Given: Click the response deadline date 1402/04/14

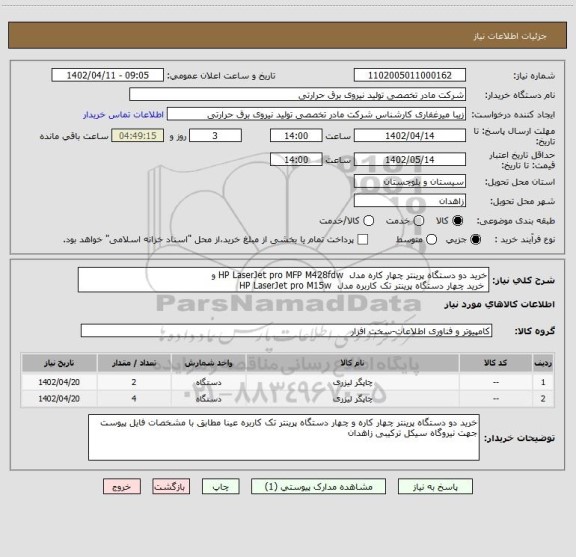Looking at the screenshot, I should [x=410, y=136].
